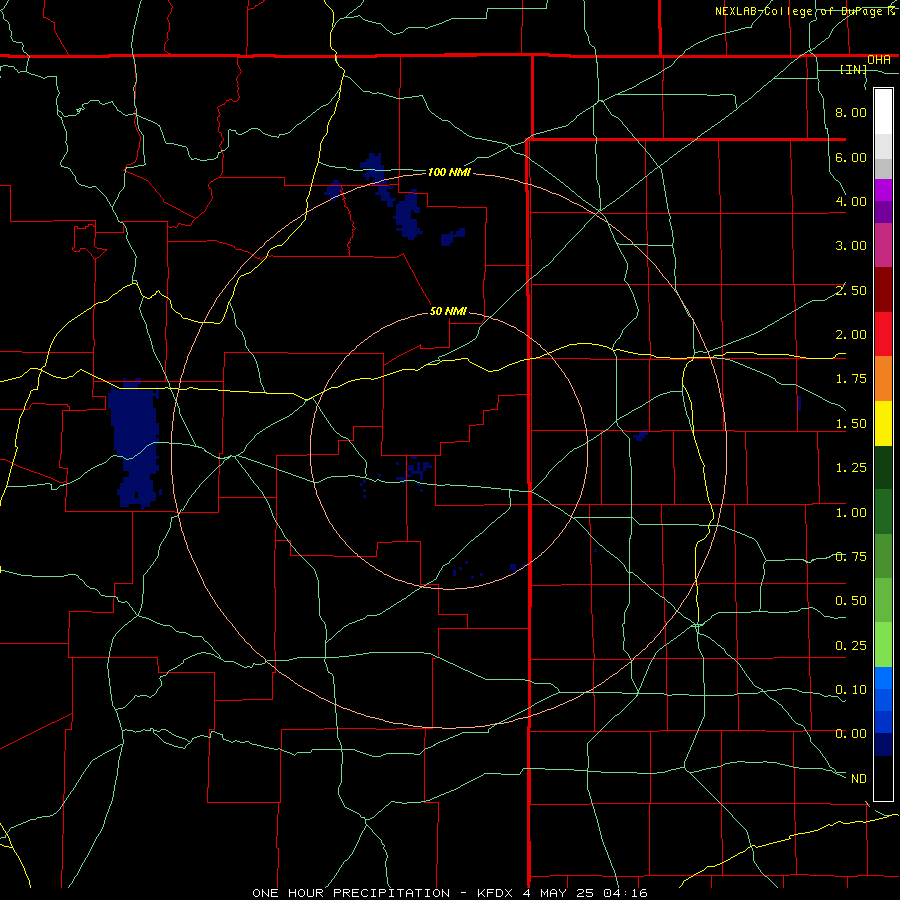Click the 0.75 legend value
This screenshot has height=900, width=900.
click(x=850, y=557)
